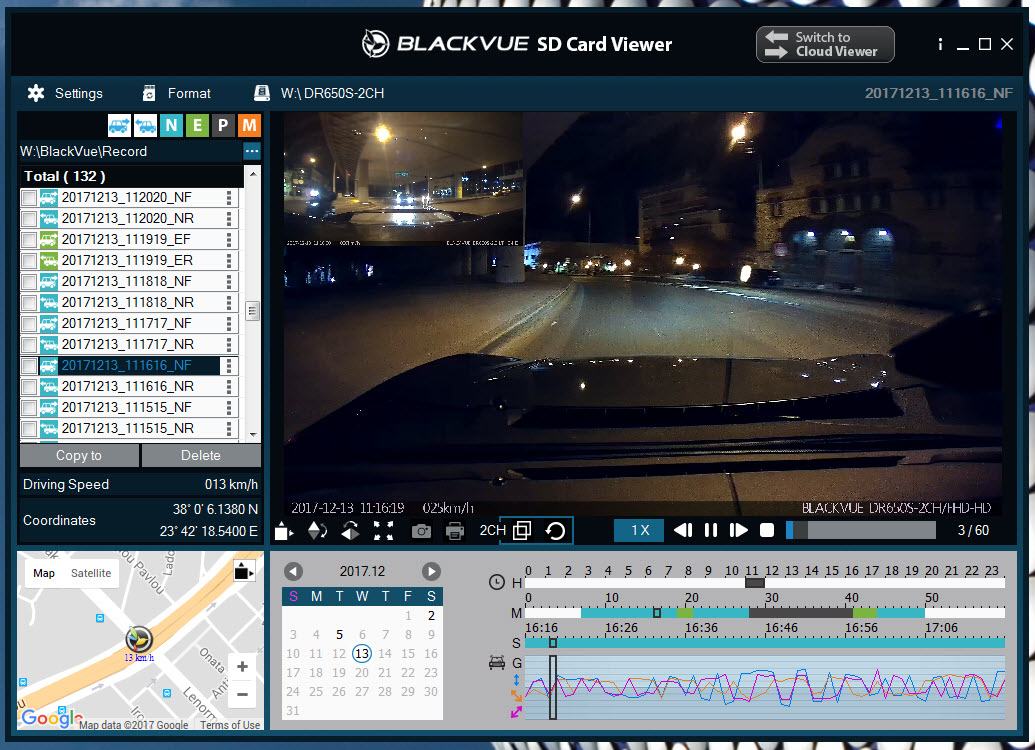Go to previous month in calendar
Screen dimensions: 1035x750
point(293,571)
